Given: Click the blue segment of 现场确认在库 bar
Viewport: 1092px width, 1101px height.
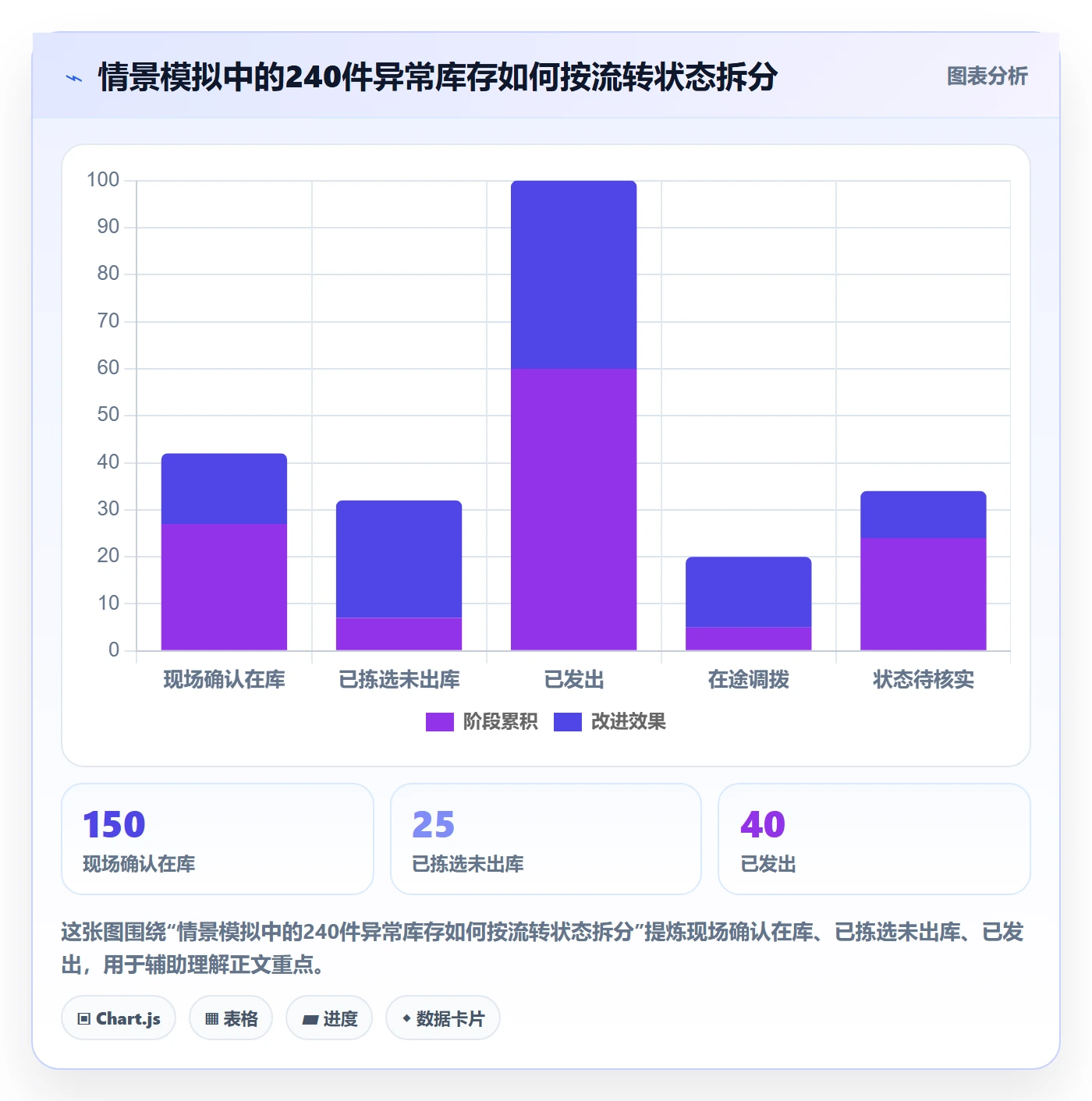Looking at the screenshot, I should 224,488.
